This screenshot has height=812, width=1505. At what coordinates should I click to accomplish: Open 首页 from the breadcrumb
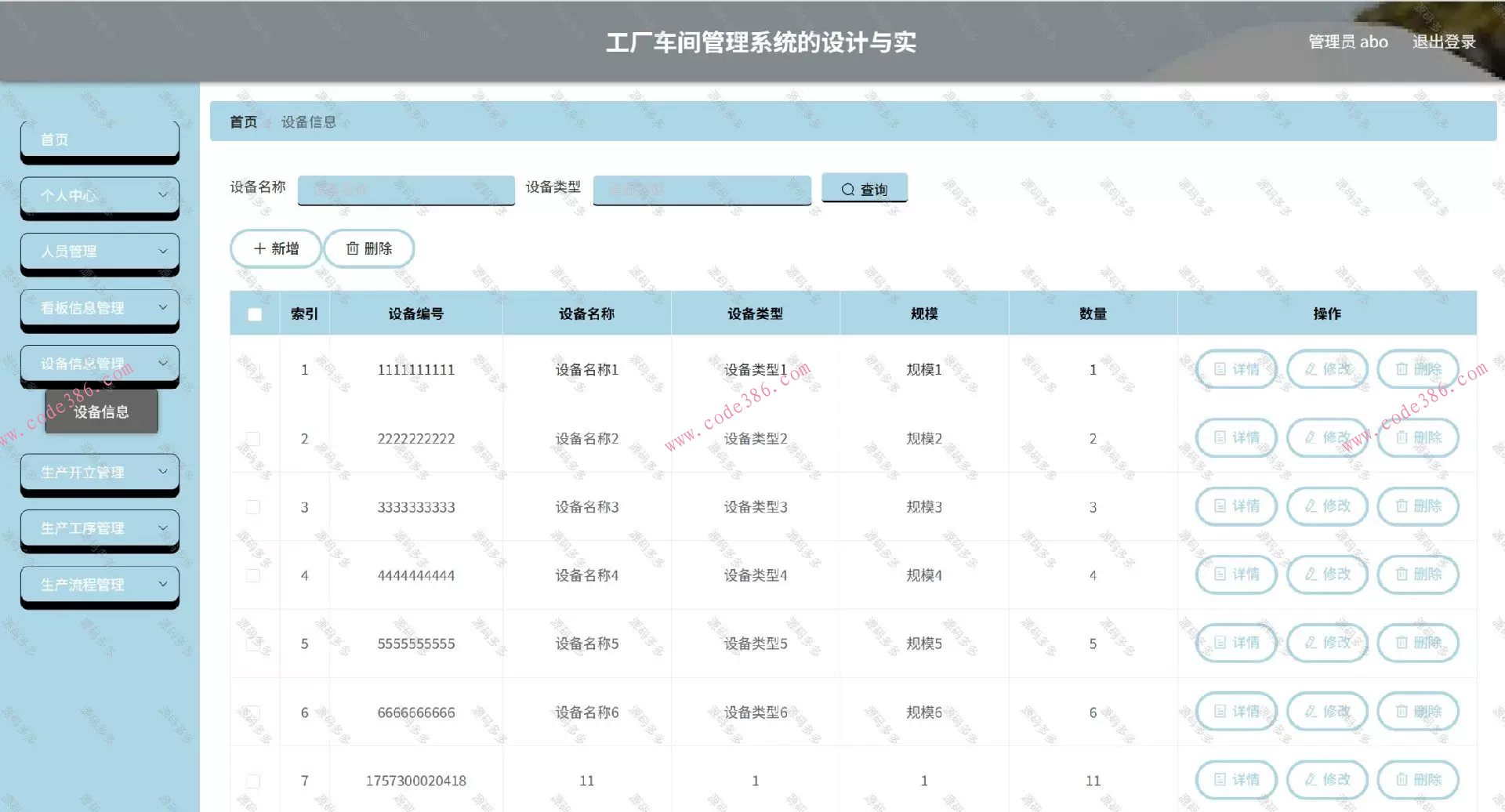pos(242,121)
